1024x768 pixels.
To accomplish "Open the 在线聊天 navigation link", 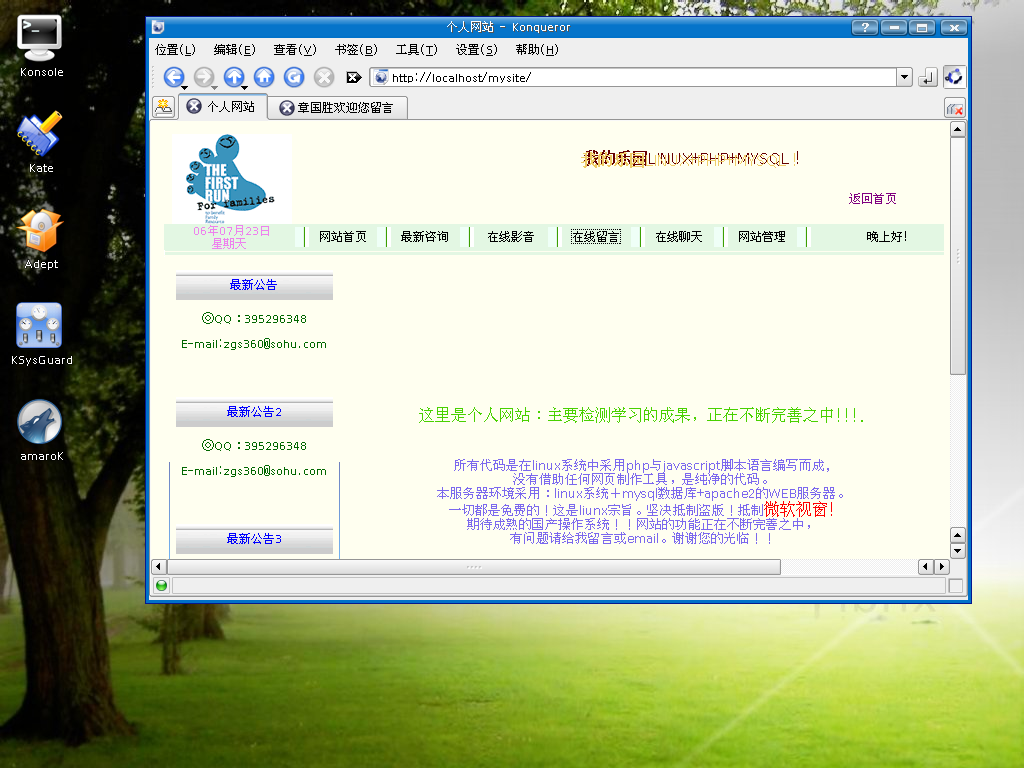I will pos(679,236).
